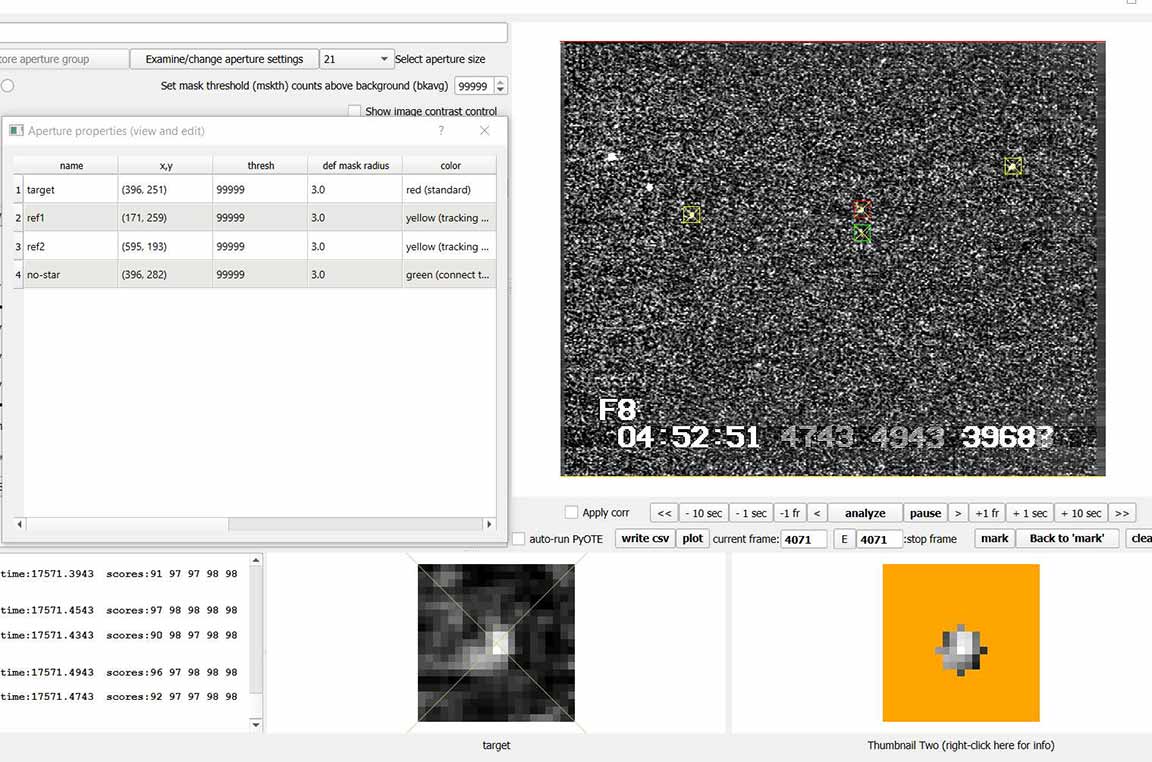
Task: Click the Back to 'mark' button
Action: [1066, 539]
